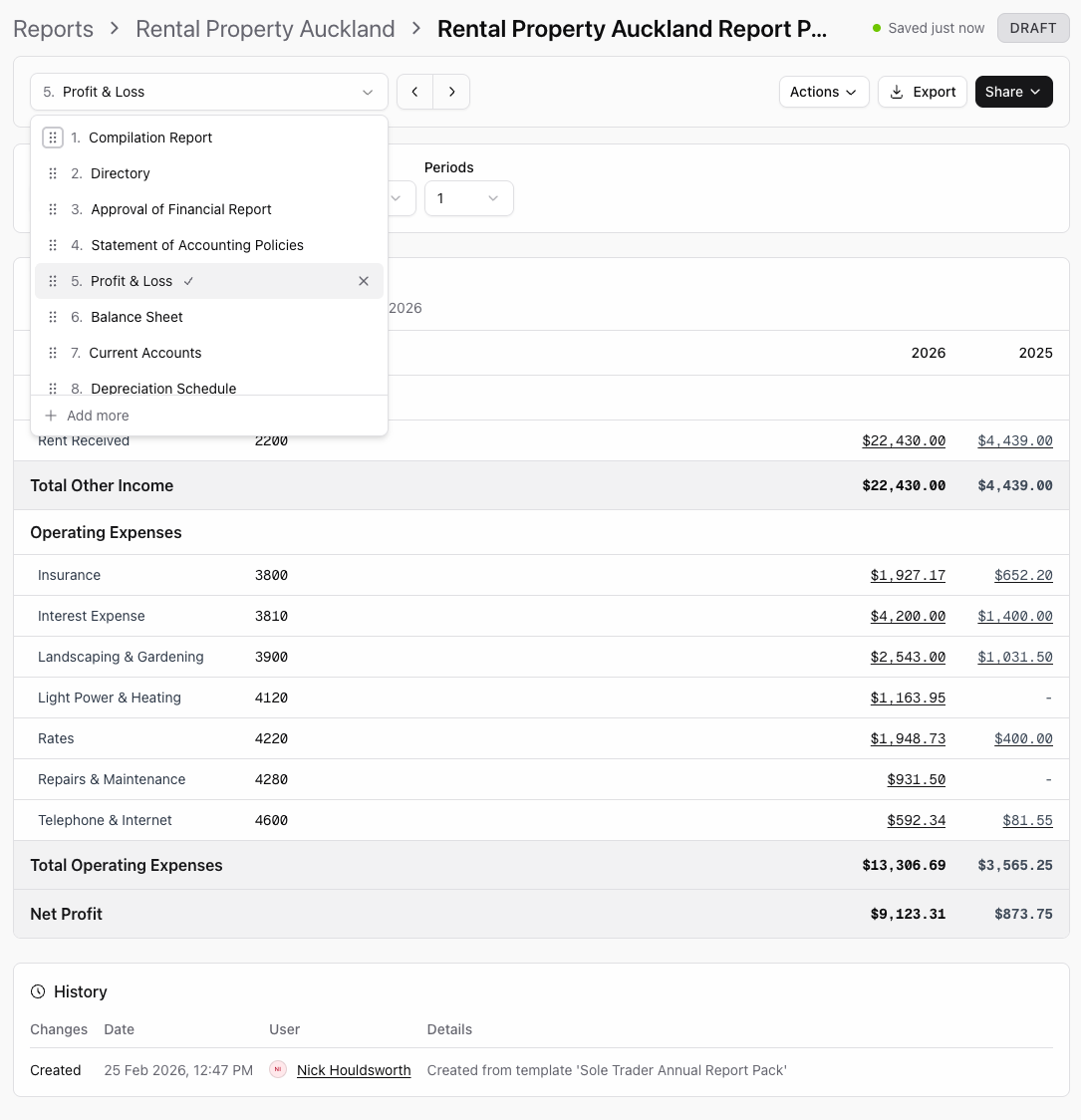Click the History clock icon
Screen dimensions: 1081x1120
pos(38,991)
